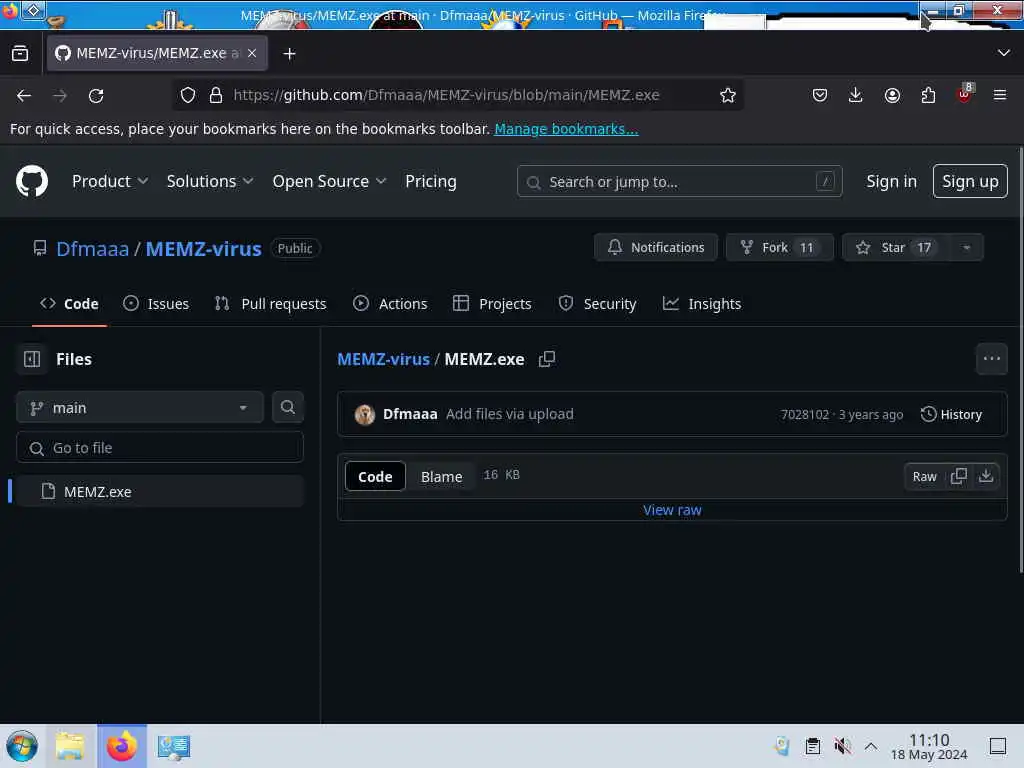Fork the repository with Fork button
The width and height of the screenshot is (1024, 768).
coord(780,248)
